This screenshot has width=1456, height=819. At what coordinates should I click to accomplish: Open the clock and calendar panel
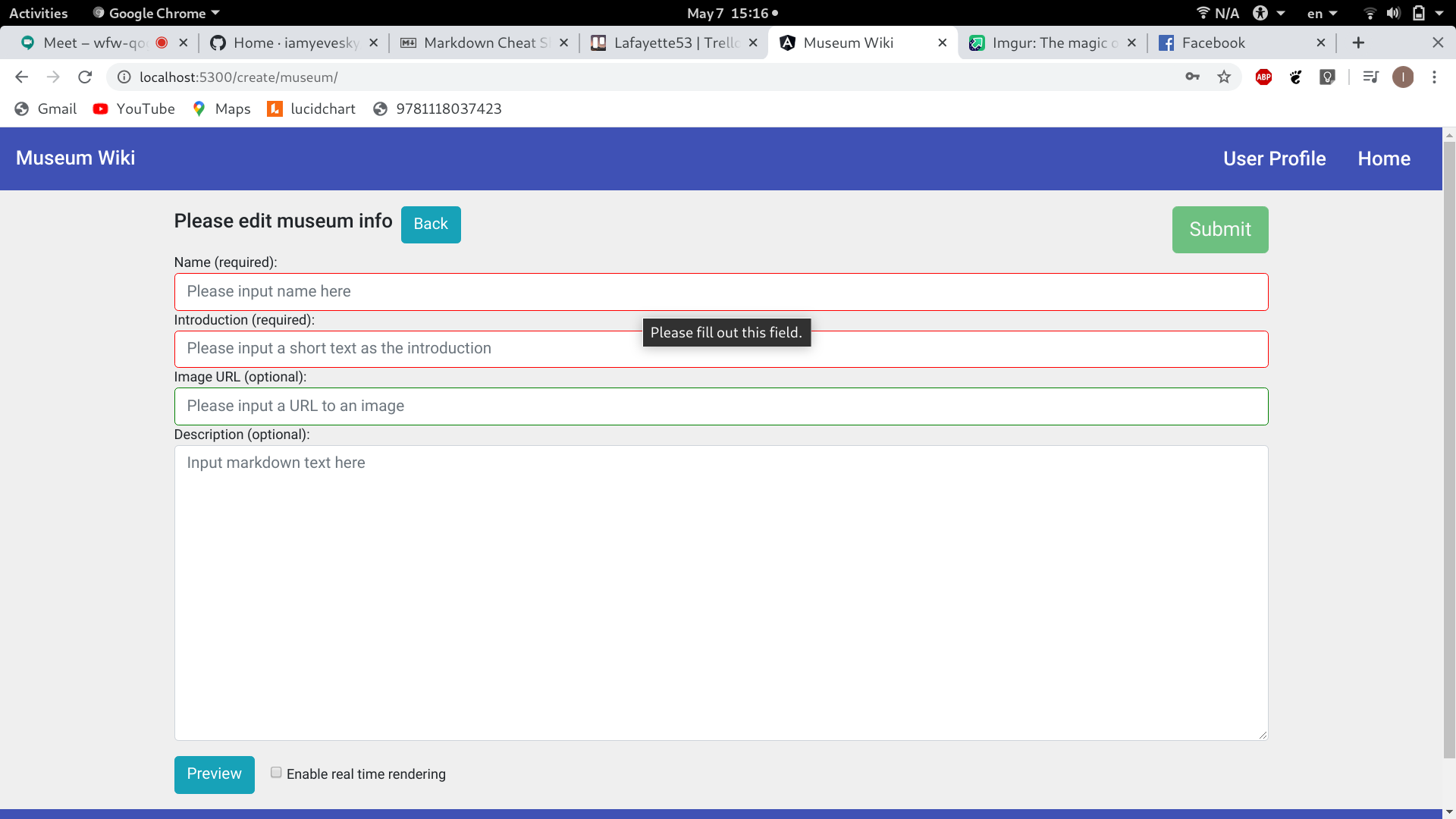[733, 13]
